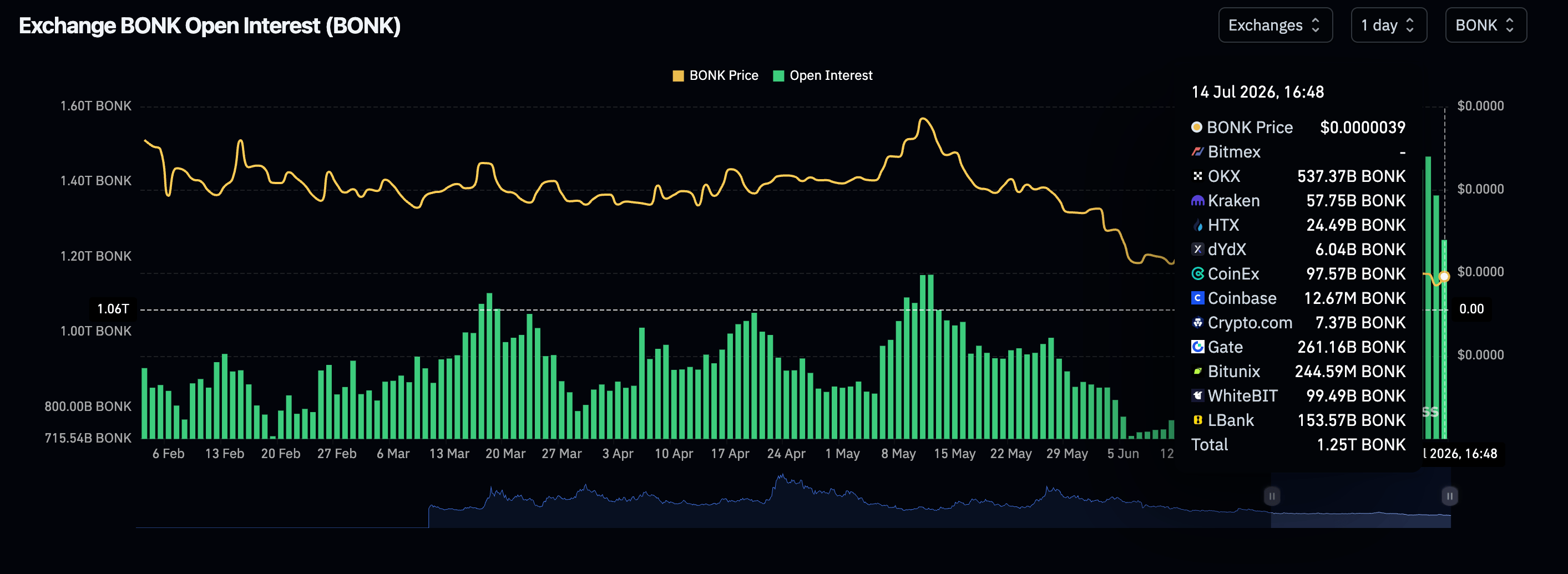1568x574 pixels.
Task: Open the BONK currency dropdown
Action: tap(1485, 25)
